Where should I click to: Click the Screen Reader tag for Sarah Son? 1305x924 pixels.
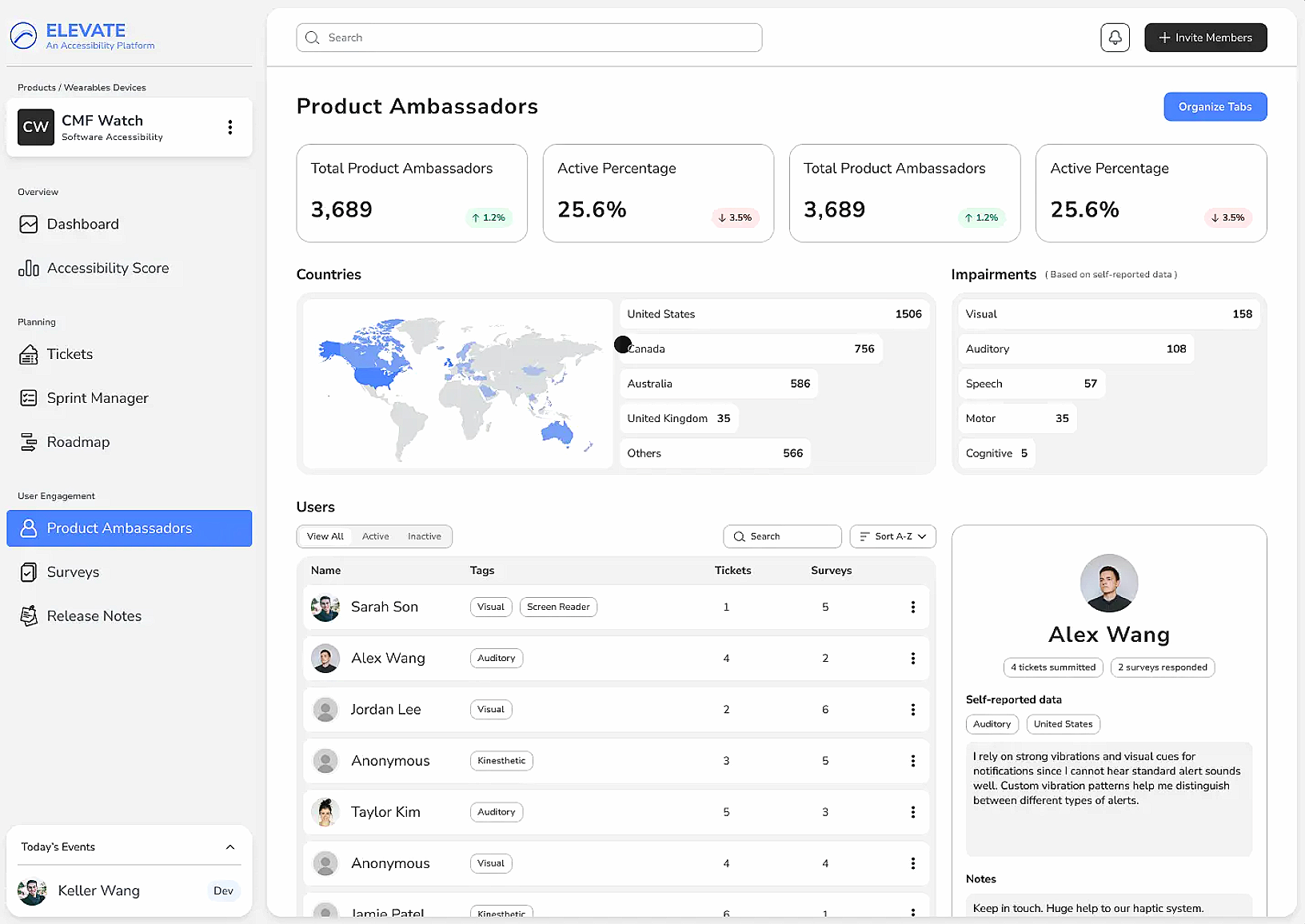pyautogui.click(x=558, y=607)
